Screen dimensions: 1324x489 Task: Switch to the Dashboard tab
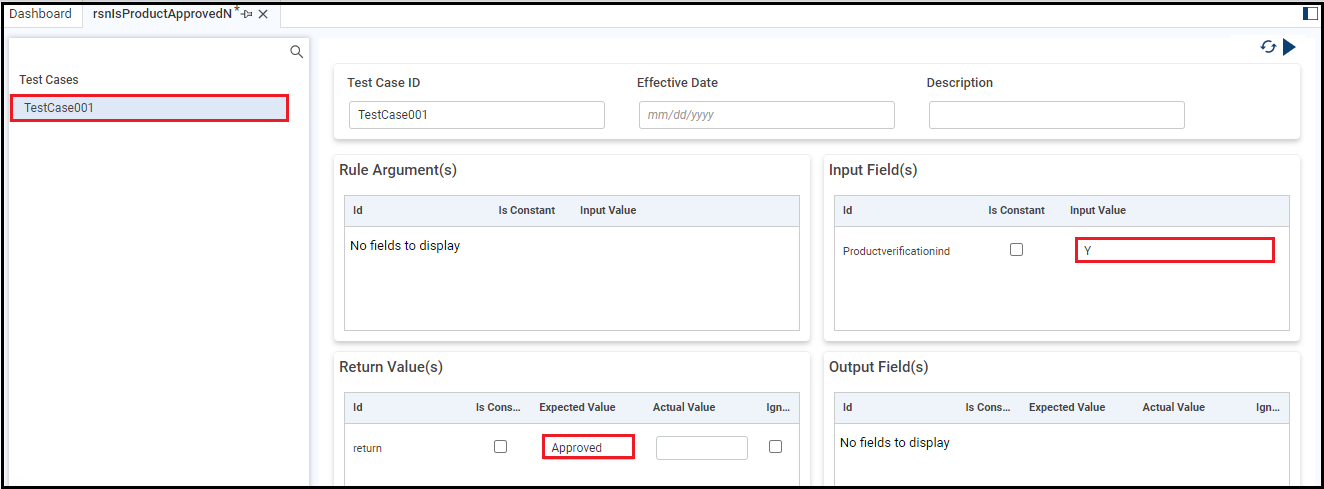[x=40, y=14]
